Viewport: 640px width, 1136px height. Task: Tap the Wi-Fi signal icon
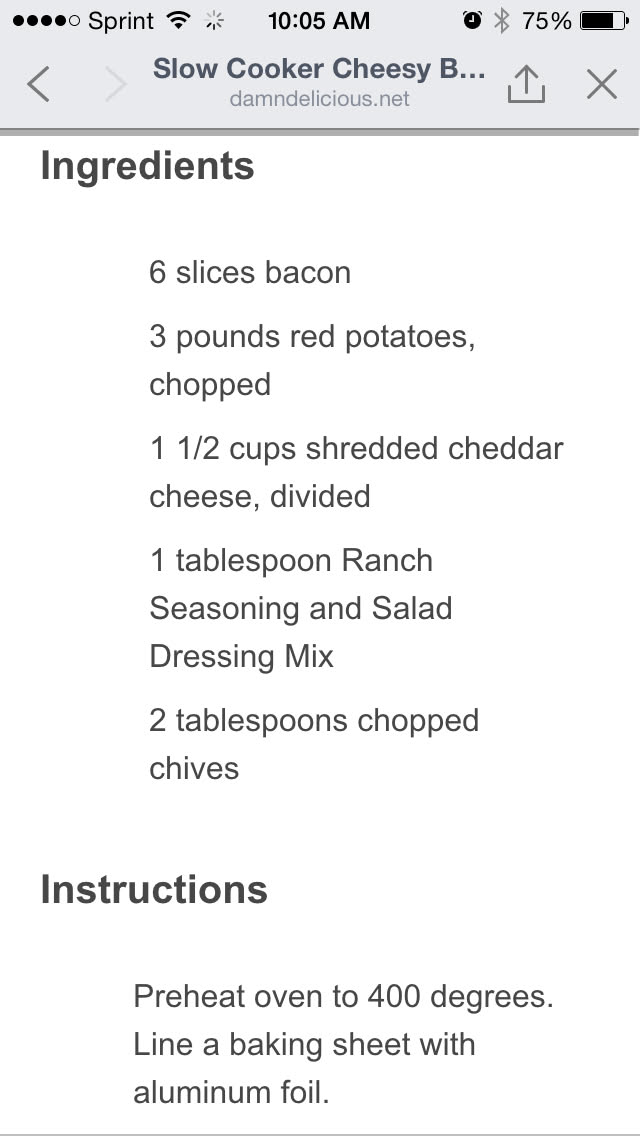click(178, 20)
